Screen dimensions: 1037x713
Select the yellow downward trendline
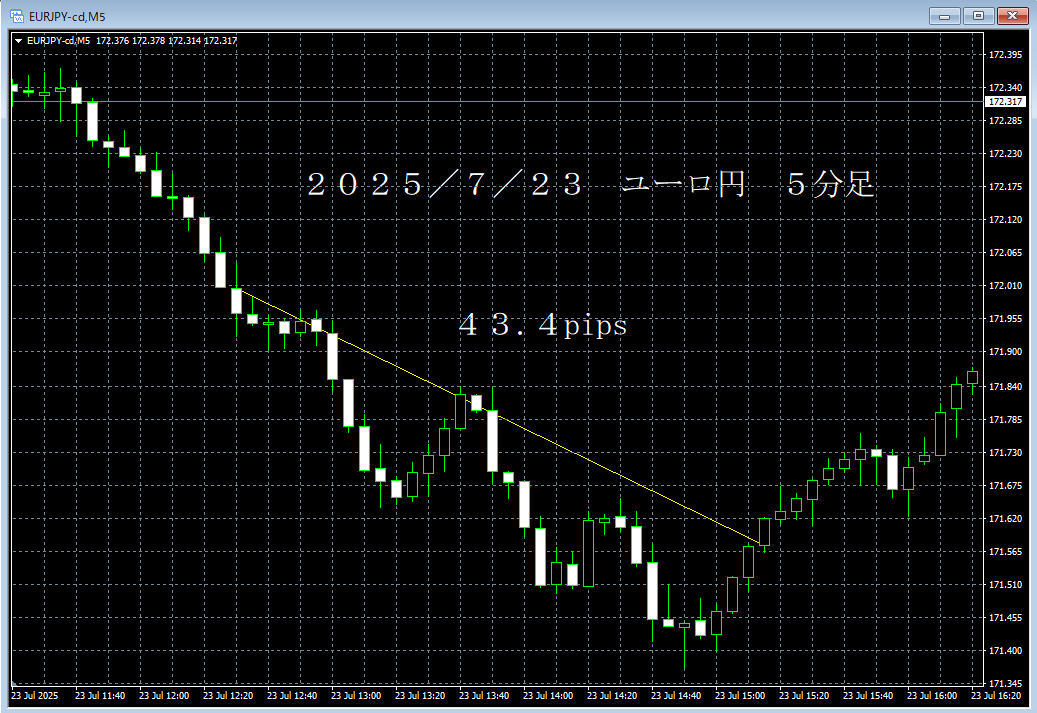click(x=501, y=417)
